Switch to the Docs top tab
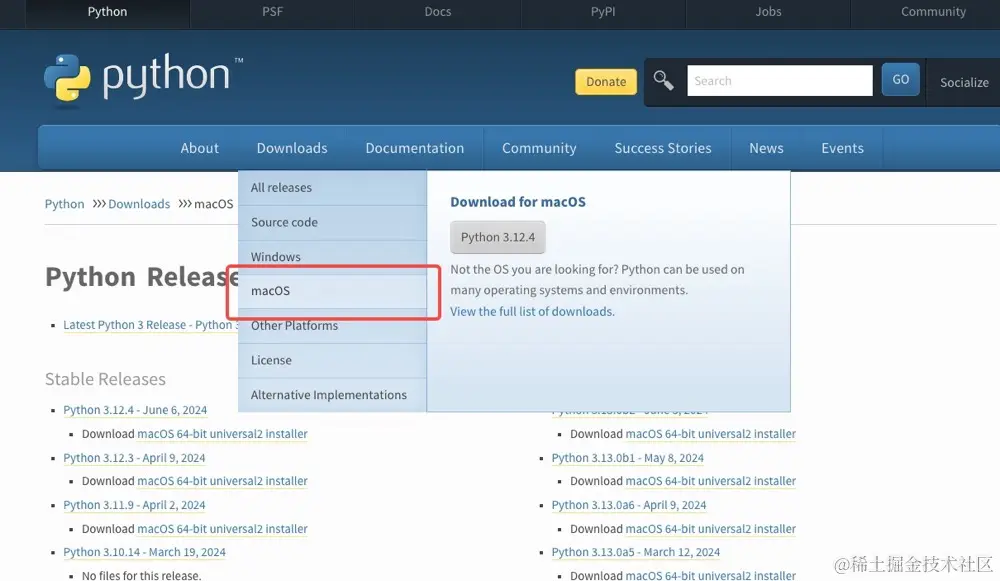1000x581 pixels. (x=438, y=12)
